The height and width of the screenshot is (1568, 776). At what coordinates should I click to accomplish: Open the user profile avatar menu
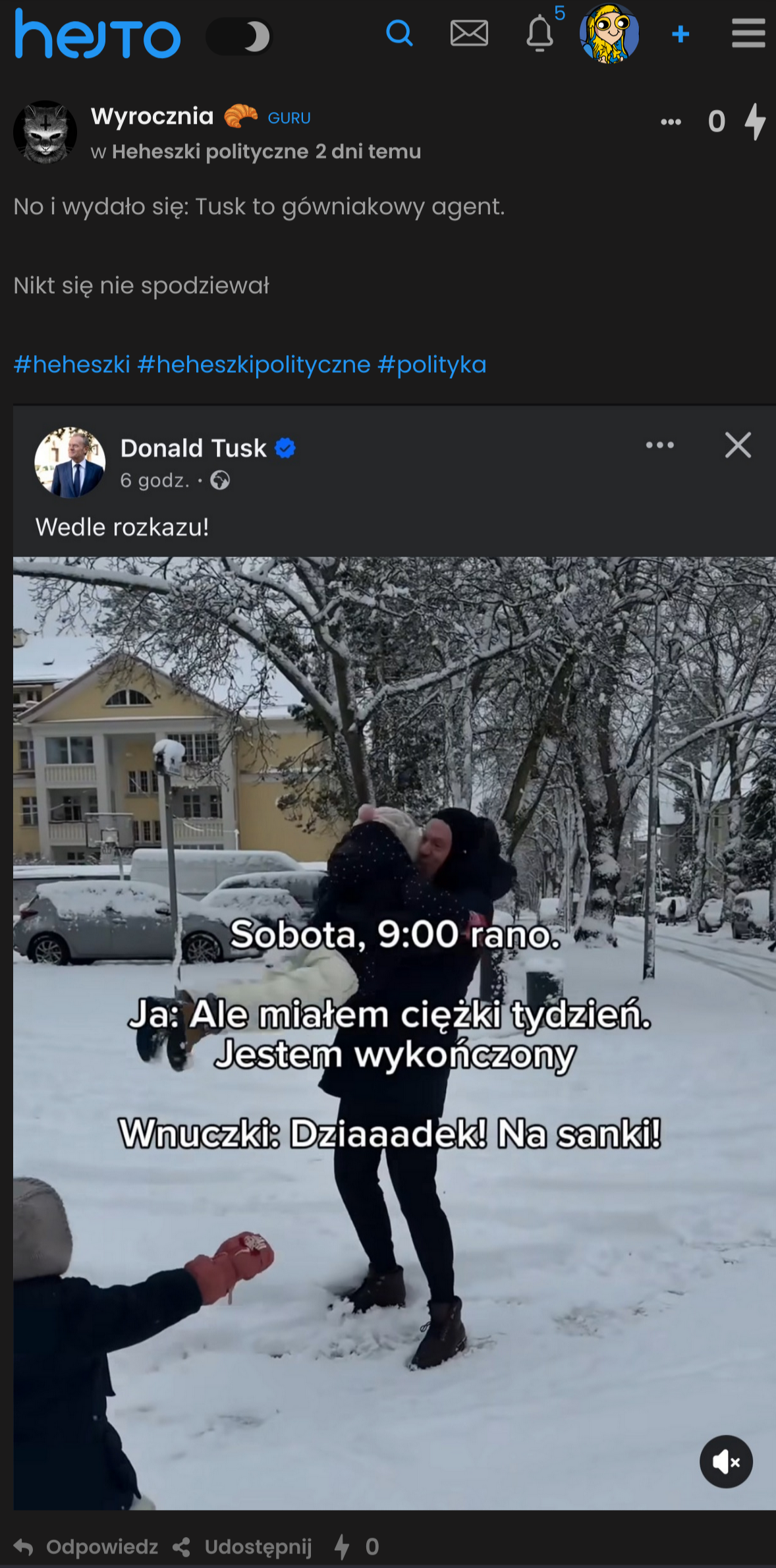(609, 34)
